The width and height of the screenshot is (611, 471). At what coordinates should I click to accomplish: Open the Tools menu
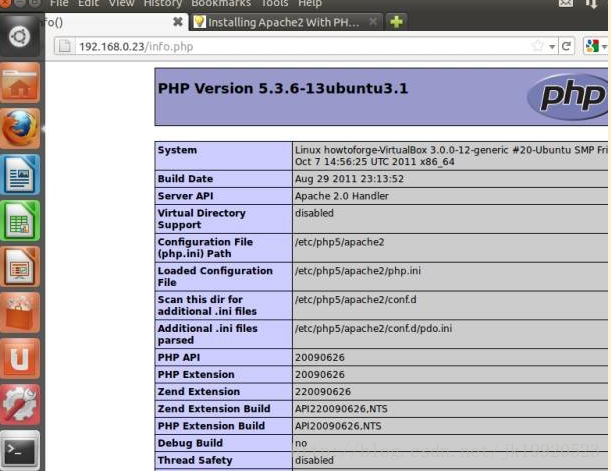pos(274,4)
